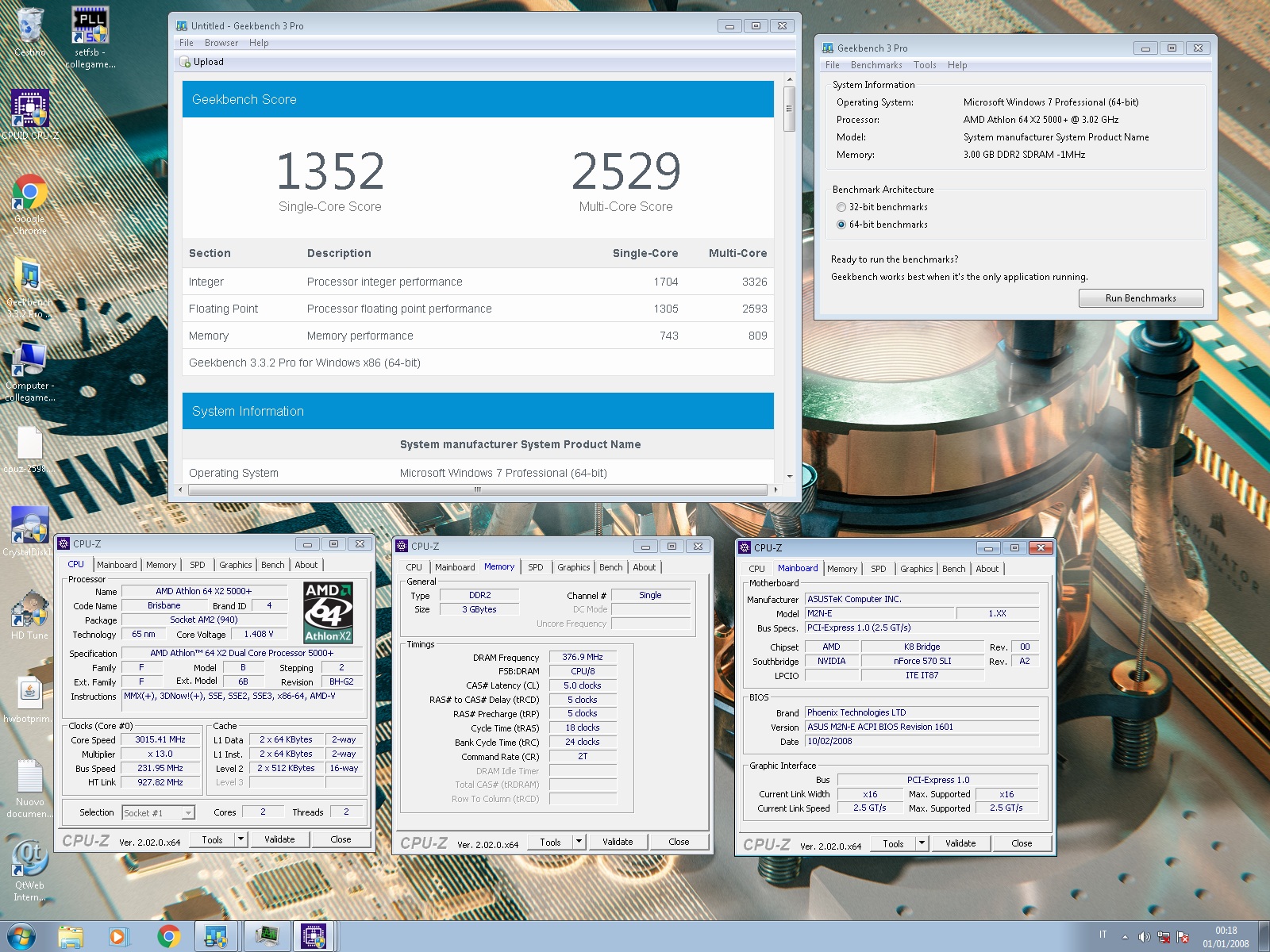Select 64-bit benchmarks radio button

pos(841,225)
